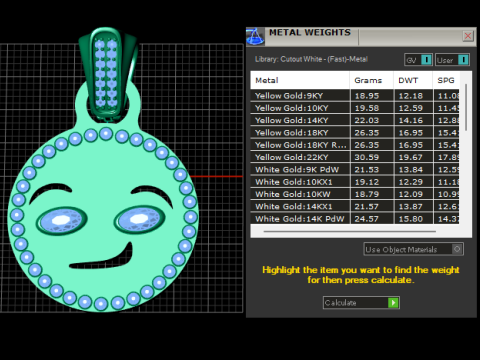Click the 22.03 grams value
The width and height of the screenshot is (480, 360).
click(x=367, y=120)
